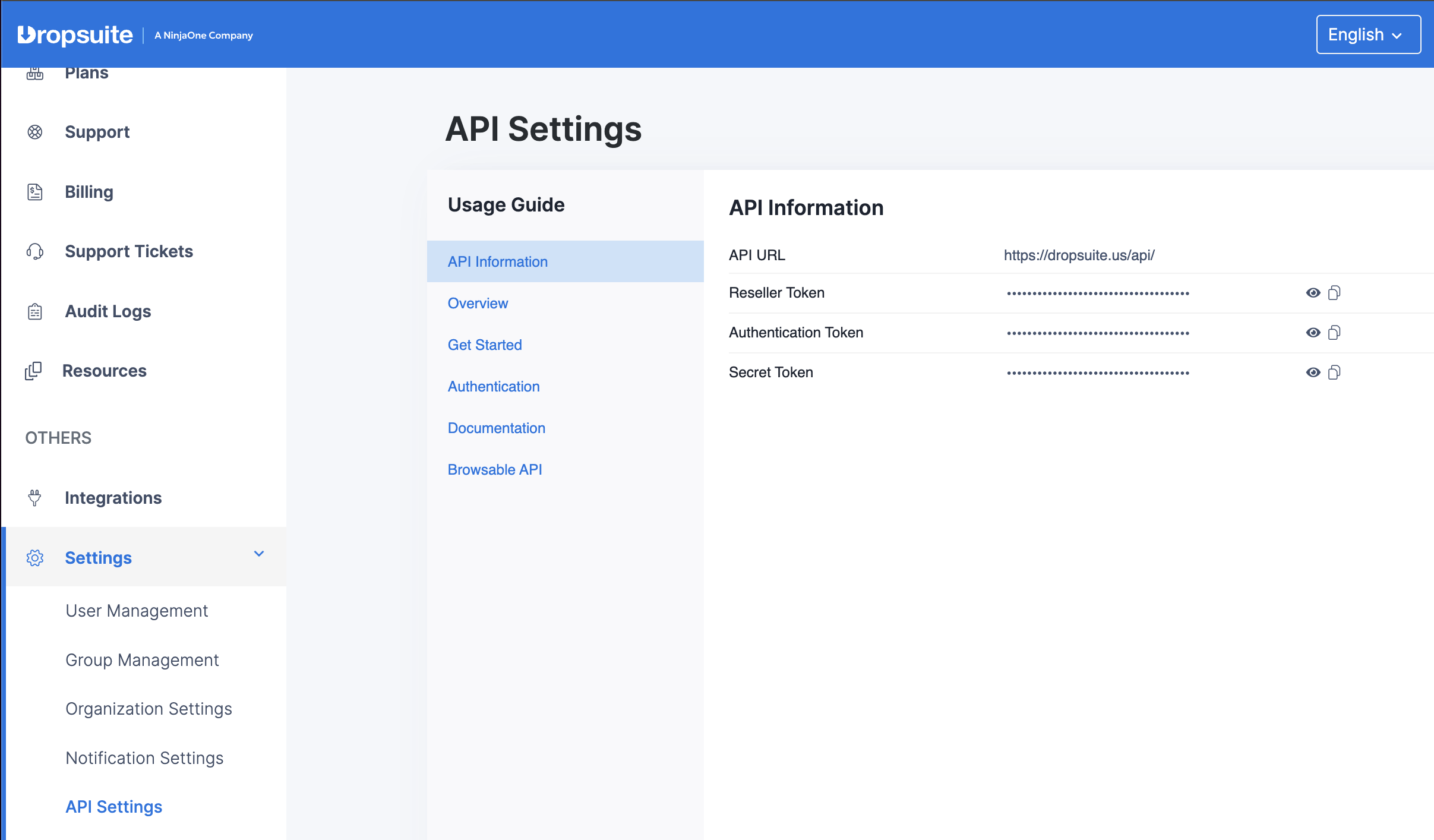This screenshot has width=1434, height=840.
Task: Open the Billing section
Action: tap(89, 192)
